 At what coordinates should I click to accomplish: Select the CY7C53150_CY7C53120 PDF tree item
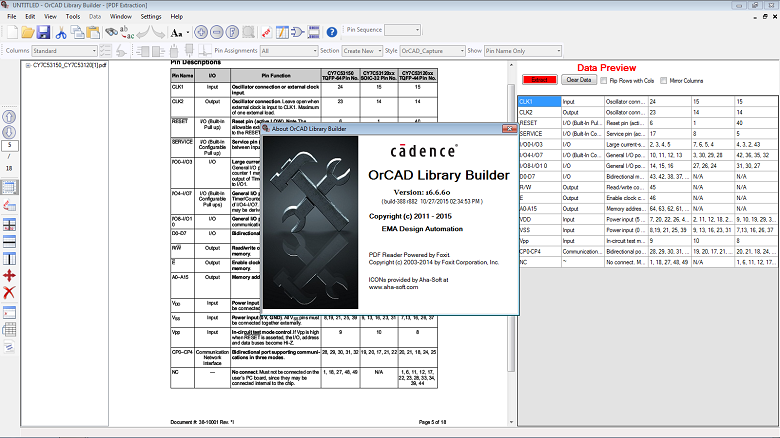click(67, 66)
